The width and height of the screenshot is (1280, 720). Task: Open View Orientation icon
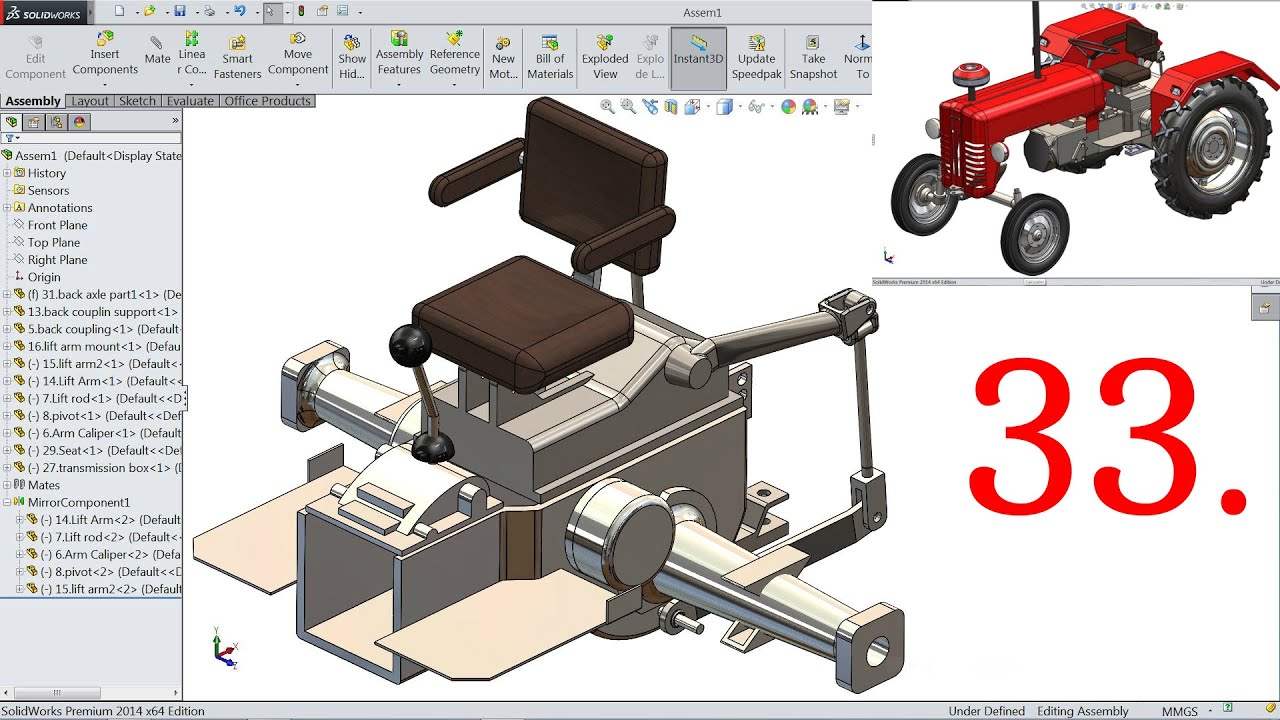(694, 106)
